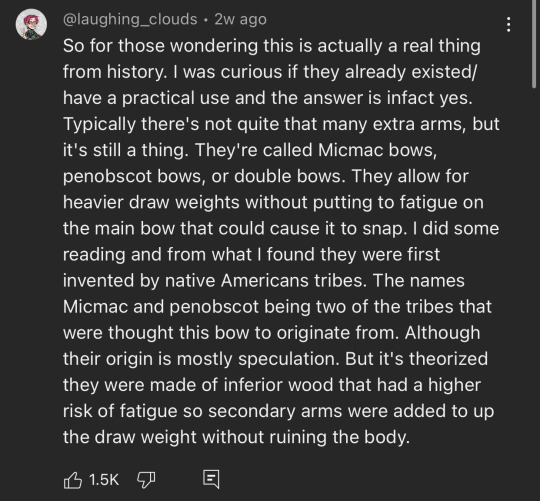Click the scrollbar thumb on right edge
The height and width of the screenshot is (501, 540).
pyautogui.click(x=534, y=43)
